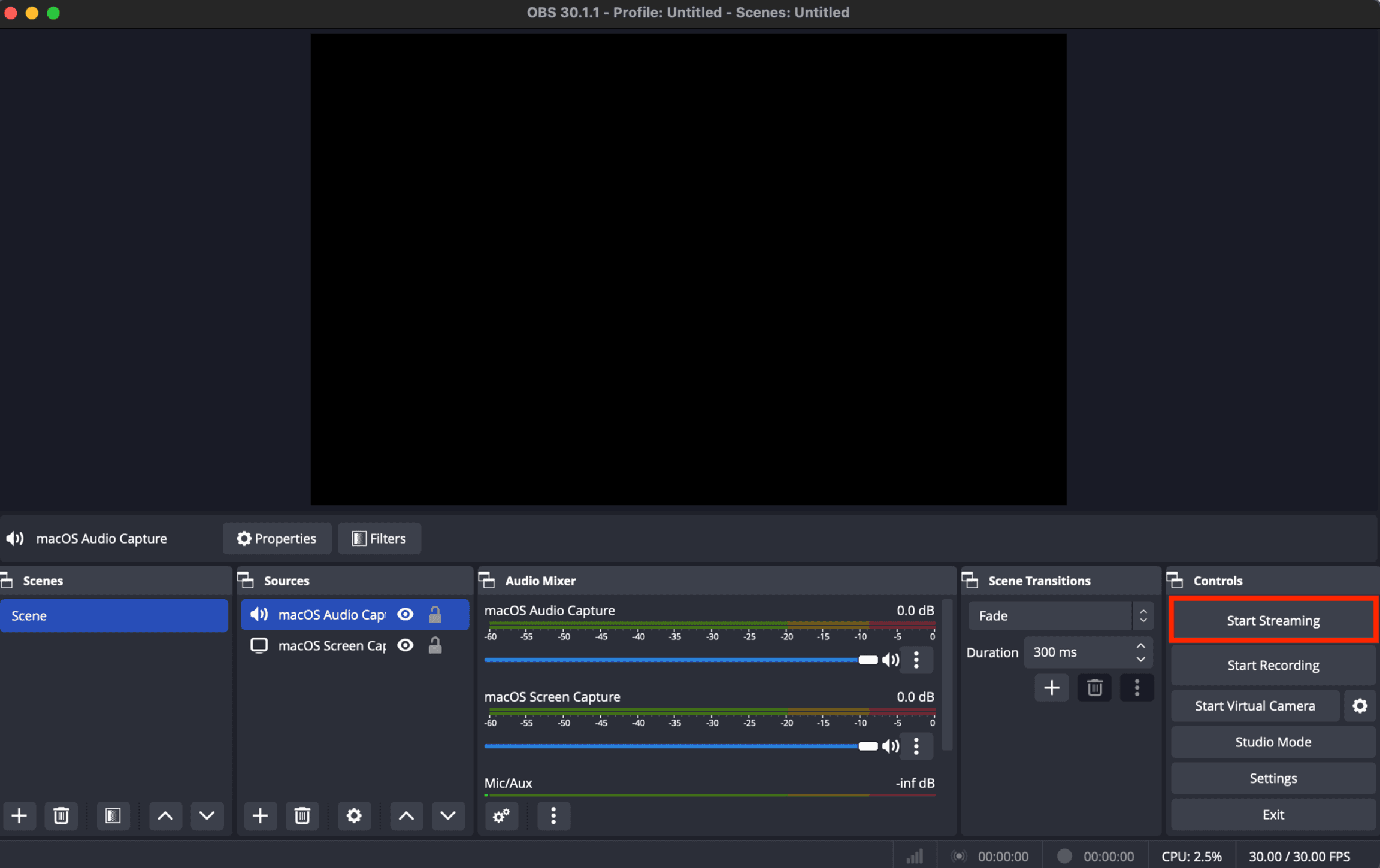The image size is (1380, 868).
Task: Lock the macOS Screen Capture source
Action: pyautogui.click(x=435, y=645)
